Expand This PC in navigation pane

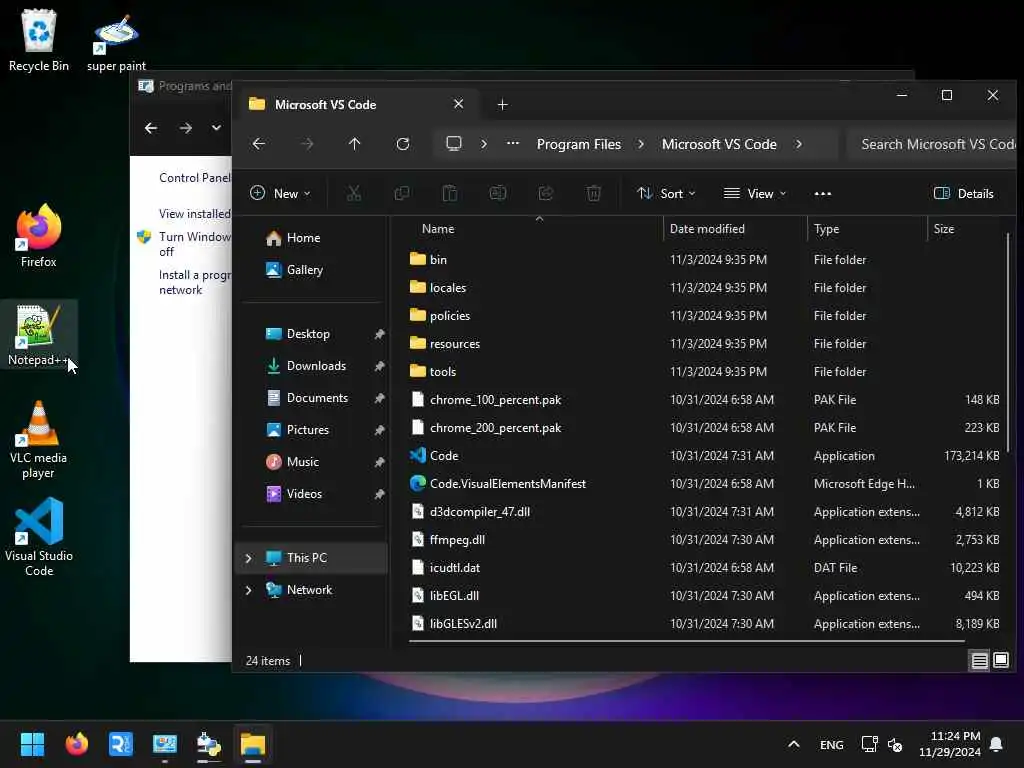point(248,558)
